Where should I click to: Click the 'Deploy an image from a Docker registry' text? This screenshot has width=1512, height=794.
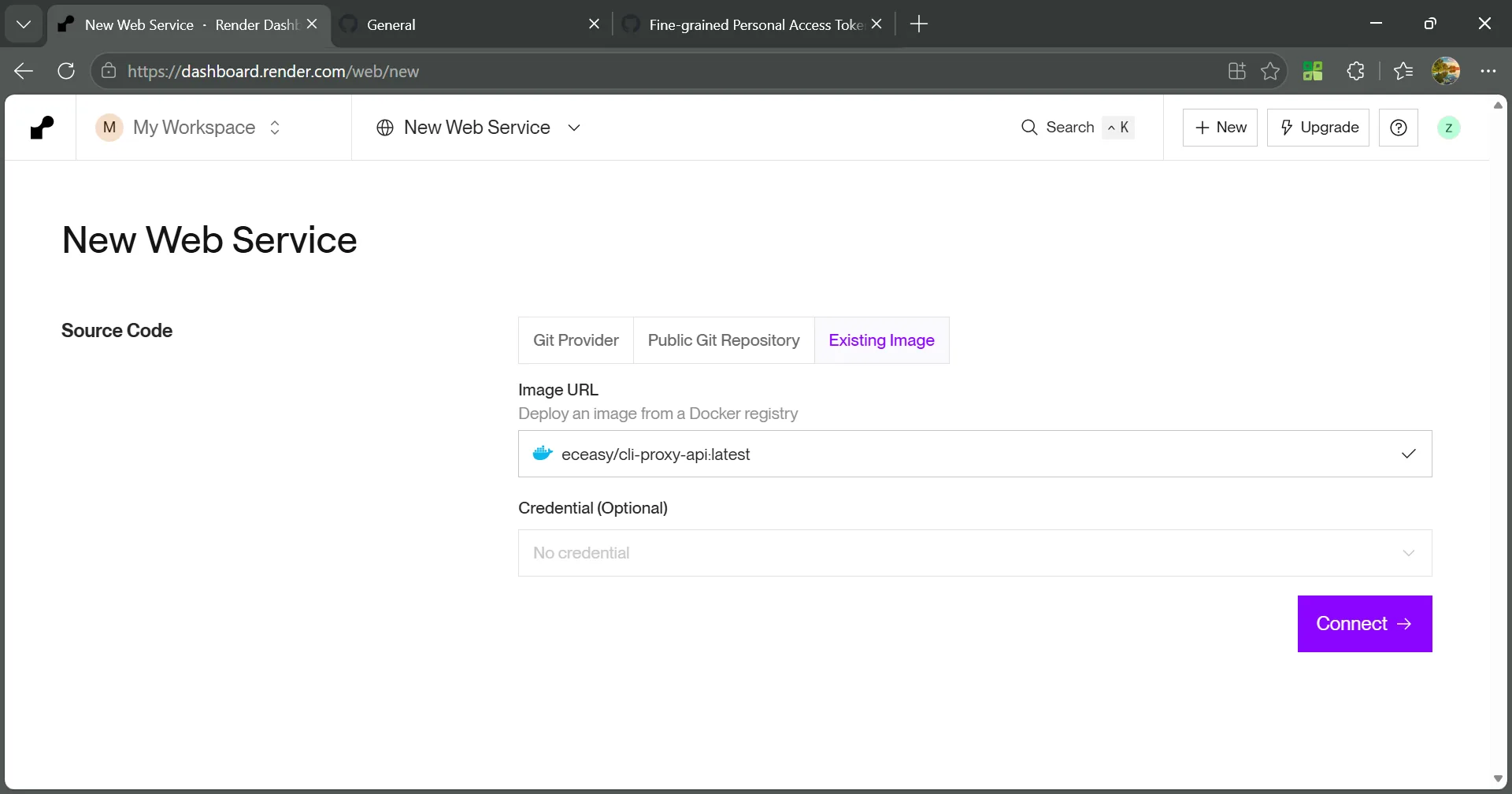658,414
